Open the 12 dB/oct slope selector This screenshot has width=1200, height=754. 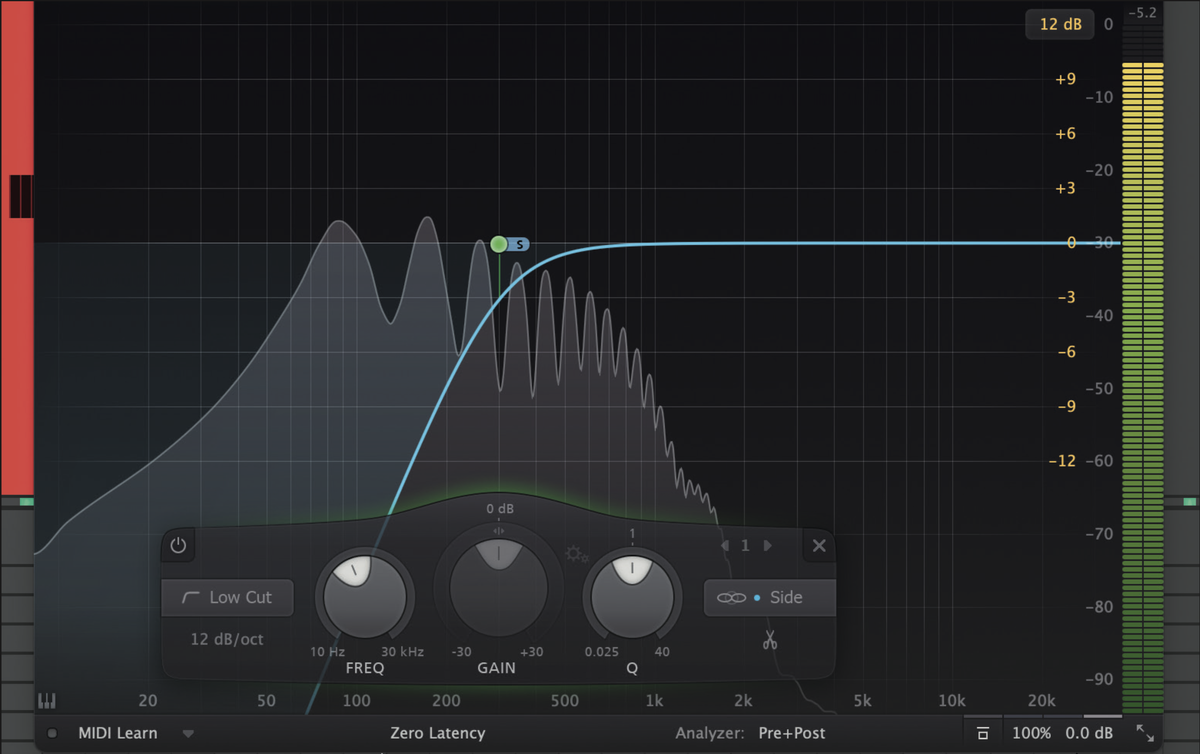tap(227, 639)
